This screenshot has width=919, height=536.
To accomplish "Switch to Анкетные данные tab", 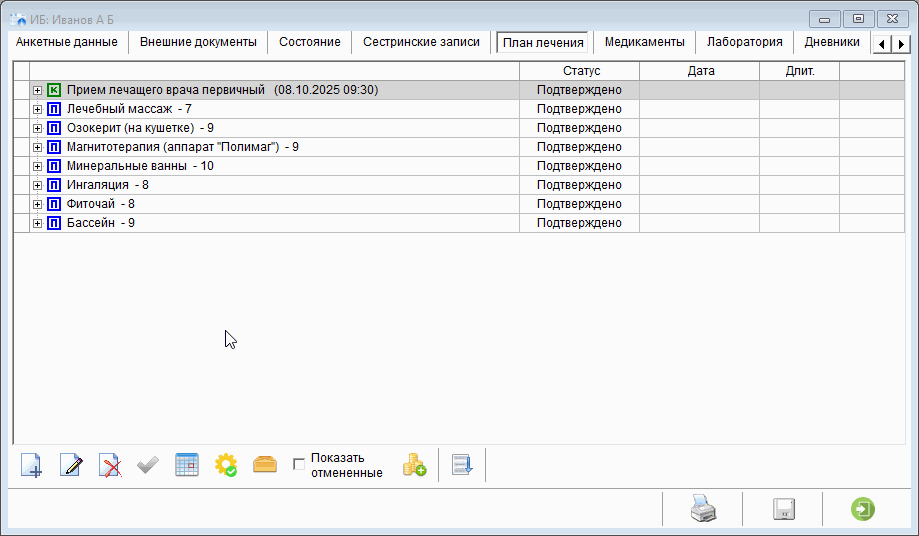I will point(67,42).
